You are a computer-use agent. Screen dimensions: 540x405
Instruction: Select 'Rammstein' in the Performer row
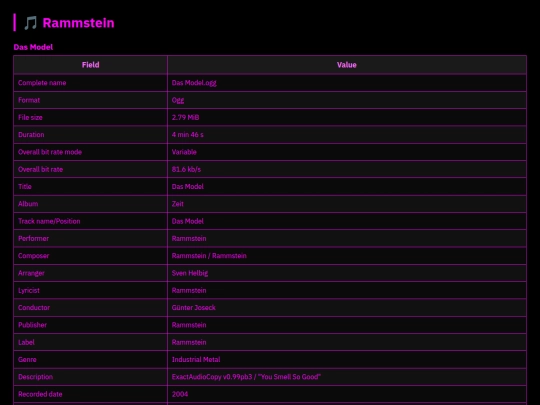189,238
